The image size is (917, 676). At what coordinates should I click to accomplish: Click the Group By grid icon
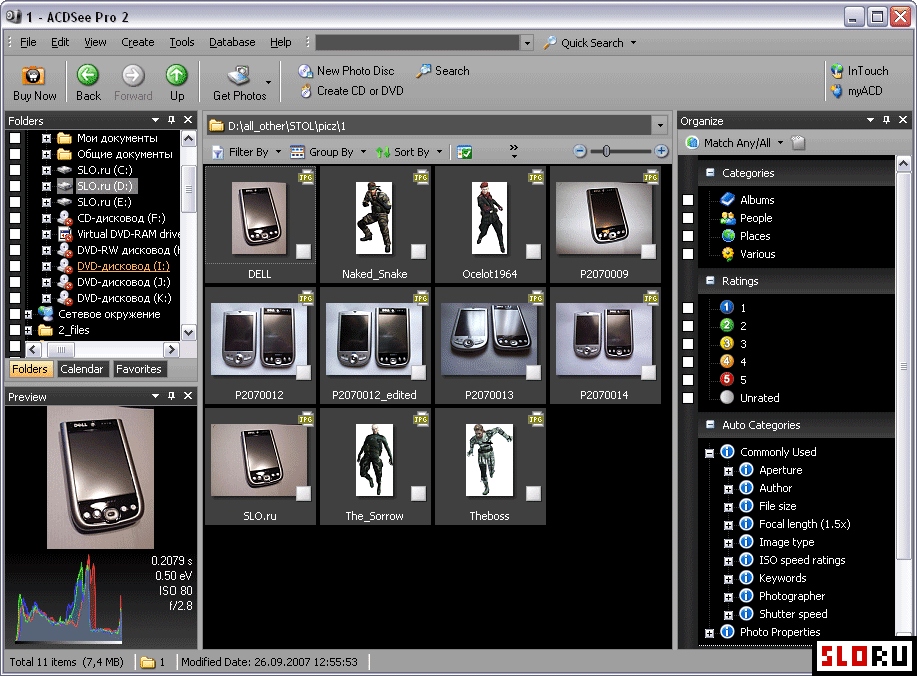coord(298,153)
